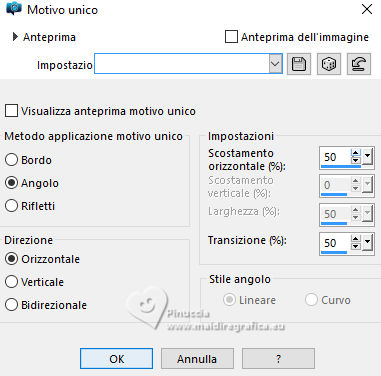Open Transizione slider popup arrow
The image size is (381, 376).
pos(367,242)
